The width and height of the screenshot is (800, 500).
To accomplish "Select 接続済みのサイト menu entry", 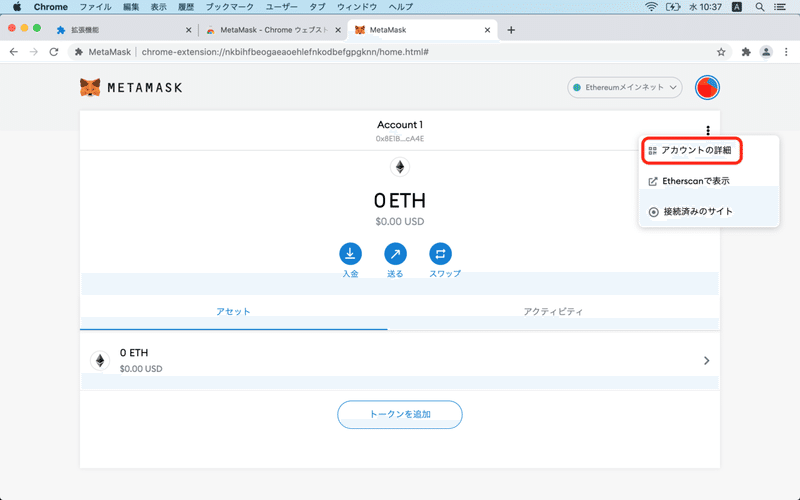I will point(709,212).
